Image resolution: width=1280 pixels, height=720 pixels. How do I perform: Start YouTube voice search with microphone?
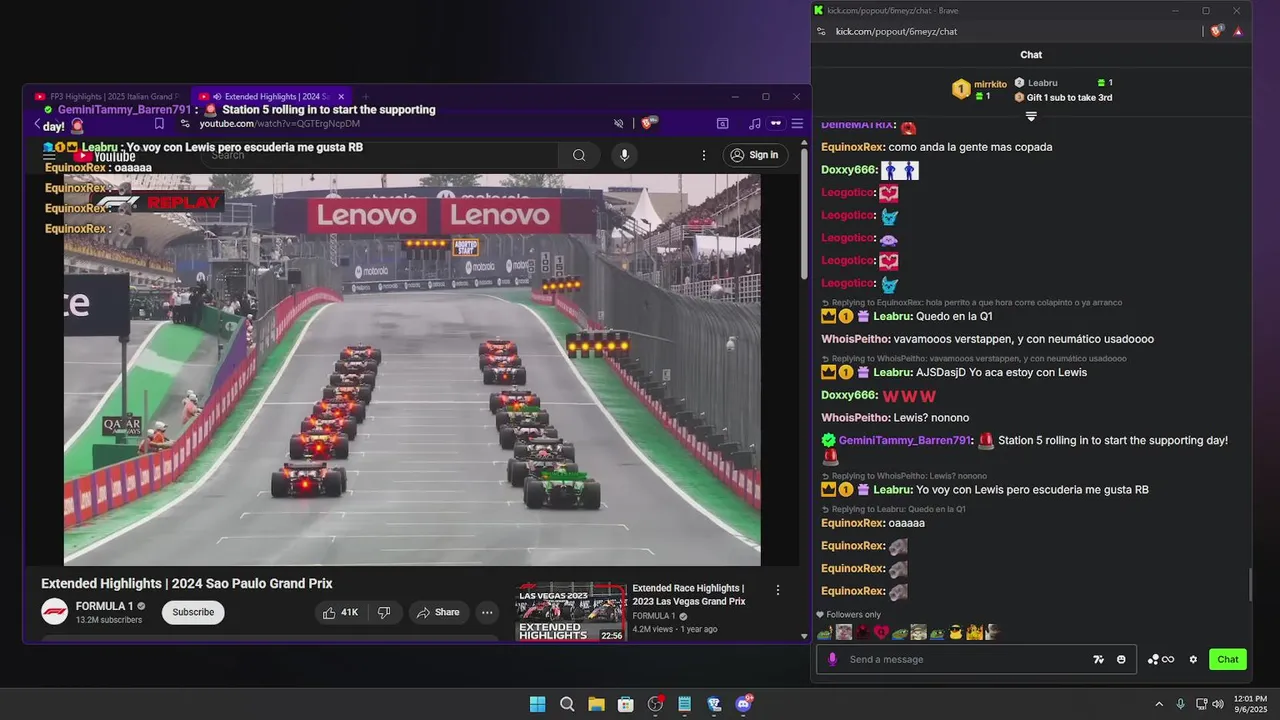(x=624, y=155)
